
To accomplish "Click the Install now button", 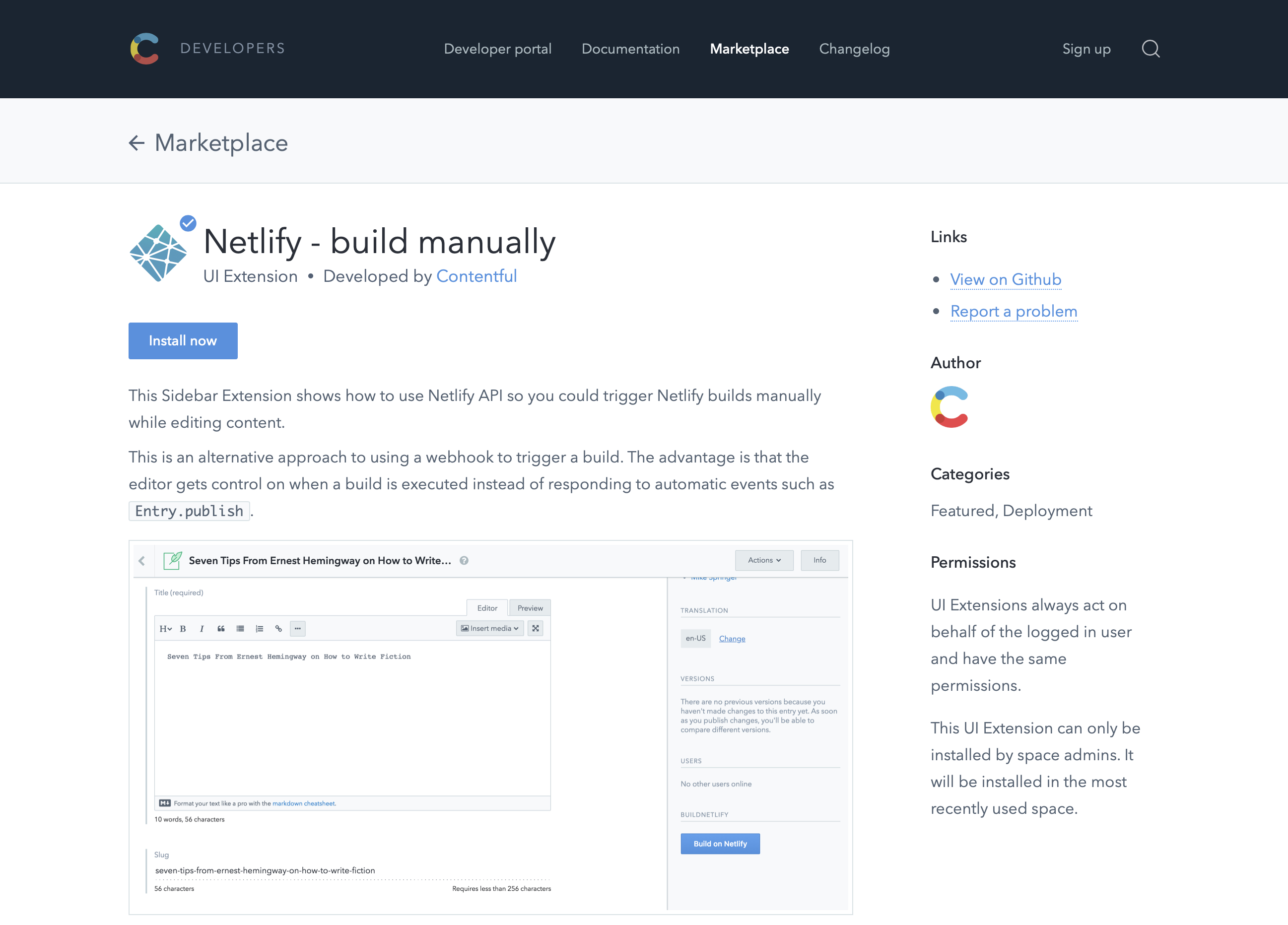I will [x=183, y=341].
